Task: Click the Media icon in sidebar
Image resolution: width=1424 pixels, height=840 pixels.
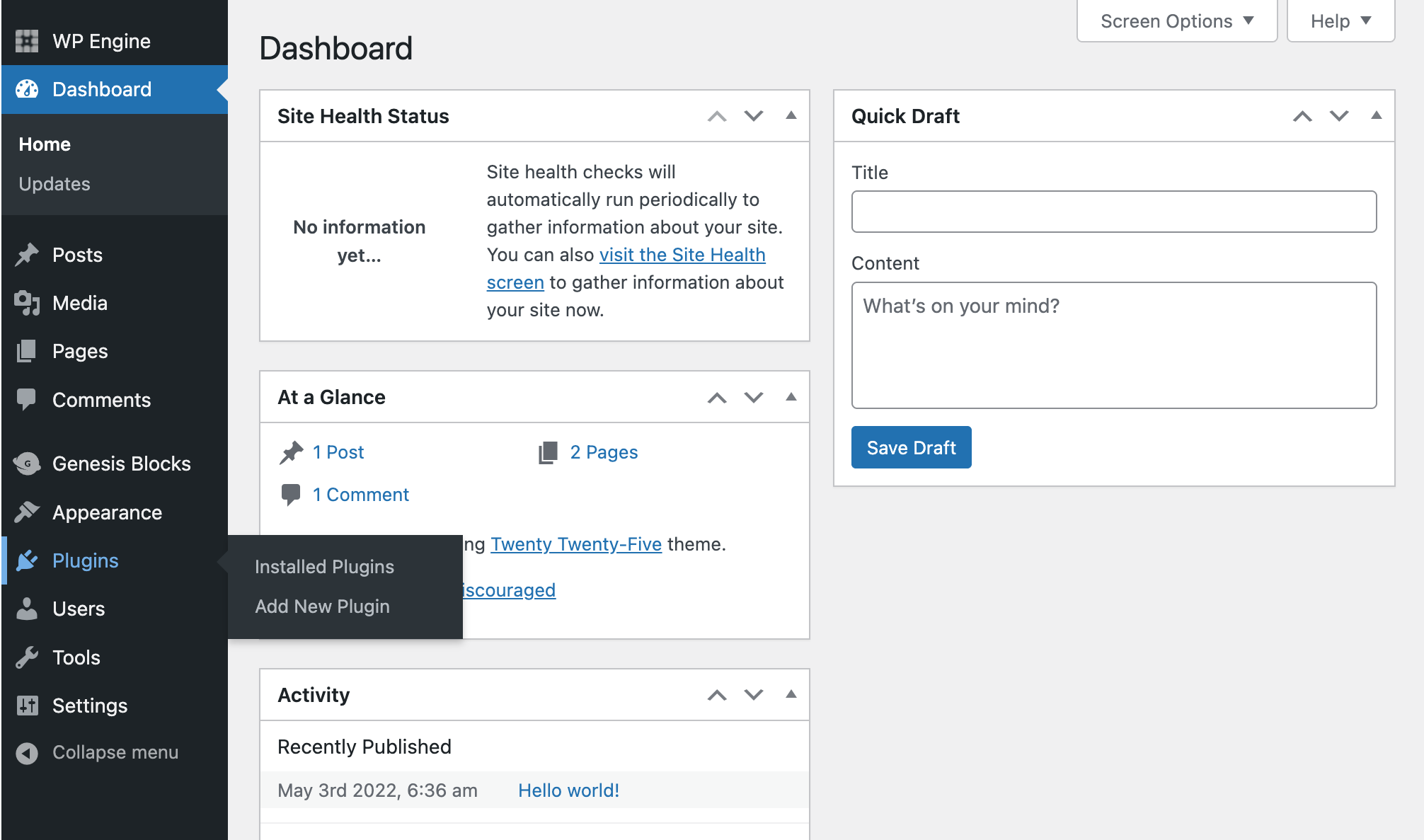Action: tap(27, 303)
